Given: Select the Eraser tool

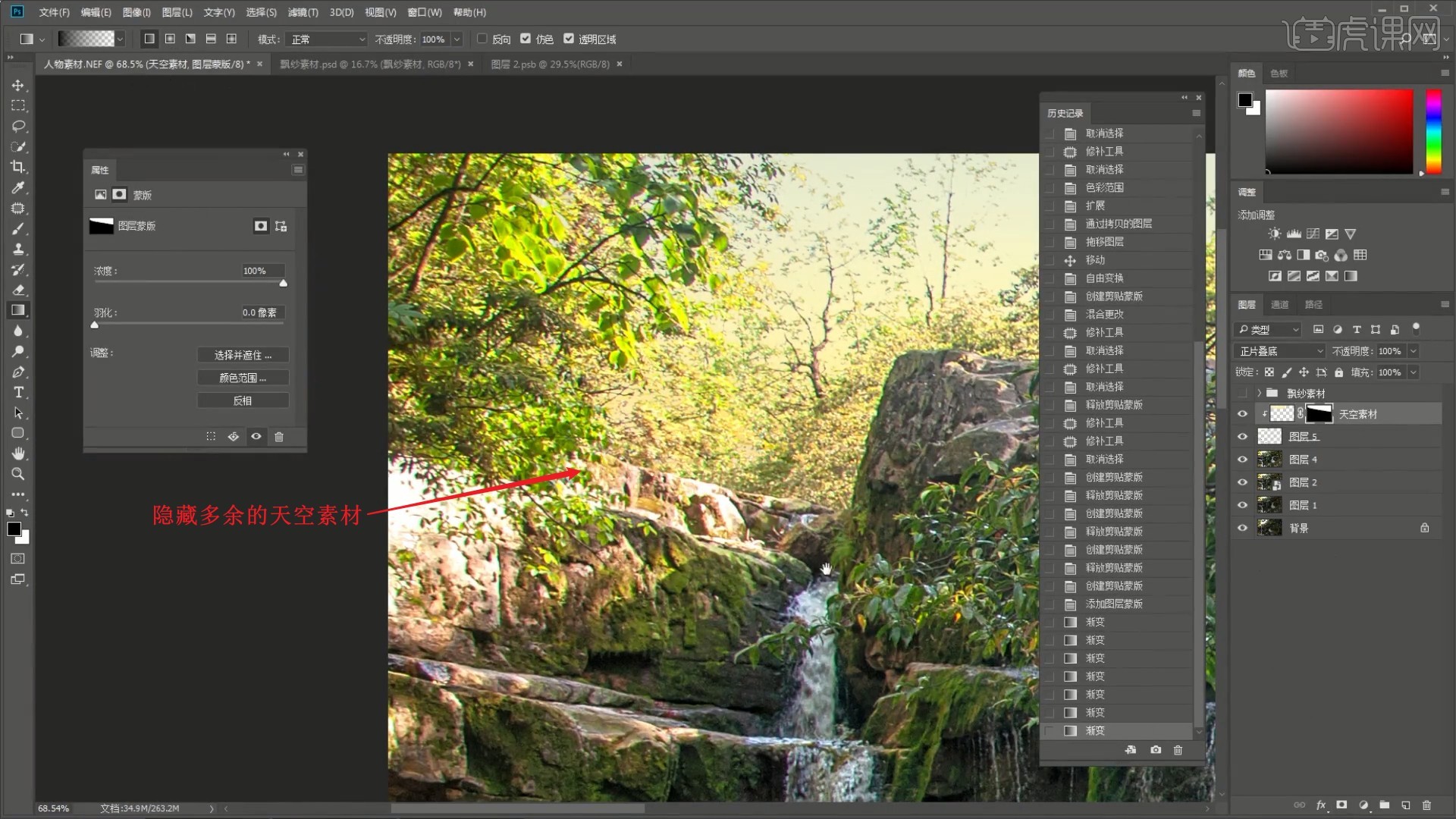Looking at the screenshot, I should [x=18, y=290].
